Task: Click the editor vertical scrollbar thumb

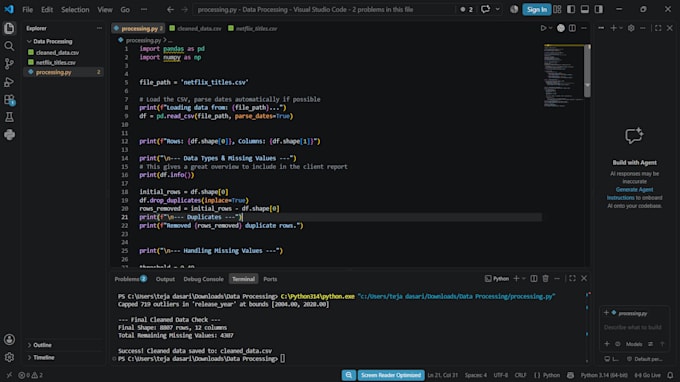Action: 587,71
